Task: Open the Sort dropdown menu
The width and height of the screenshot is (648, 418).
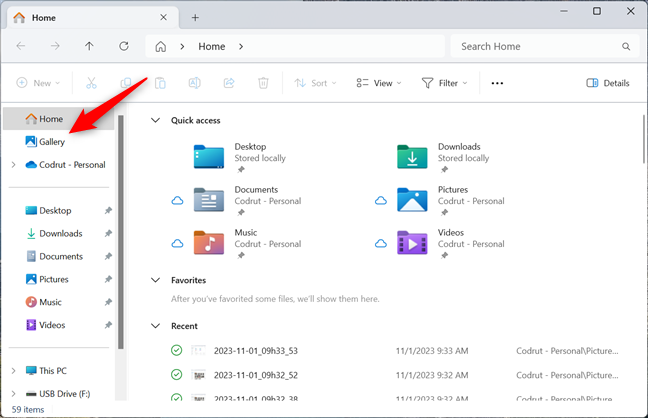Action: 313,83
